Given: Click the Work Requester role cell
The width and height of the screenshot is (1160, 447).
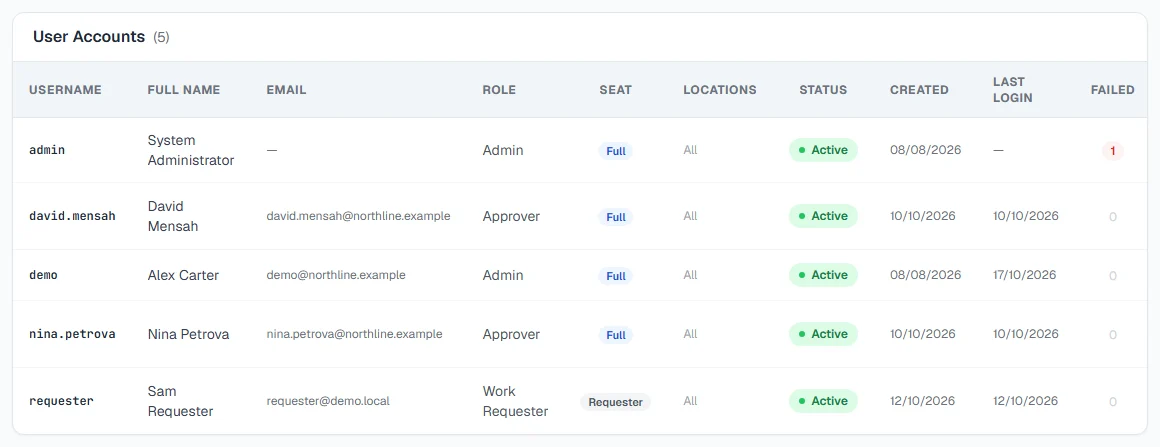Looking at the screenshot, I should [516, 401].
